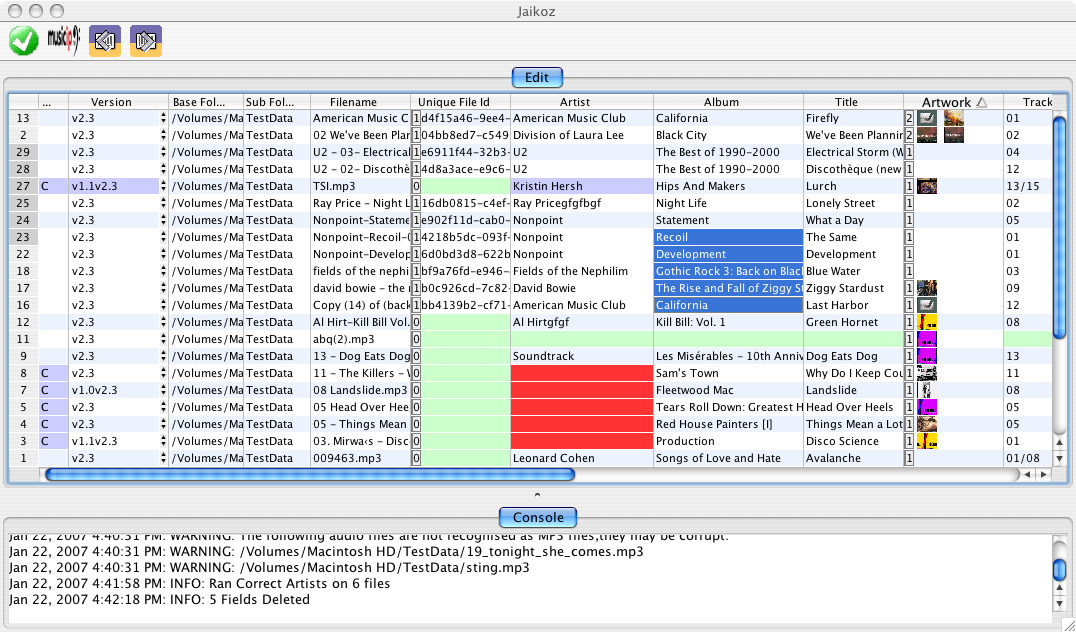Click the Edit panel button

pos(537,77)
